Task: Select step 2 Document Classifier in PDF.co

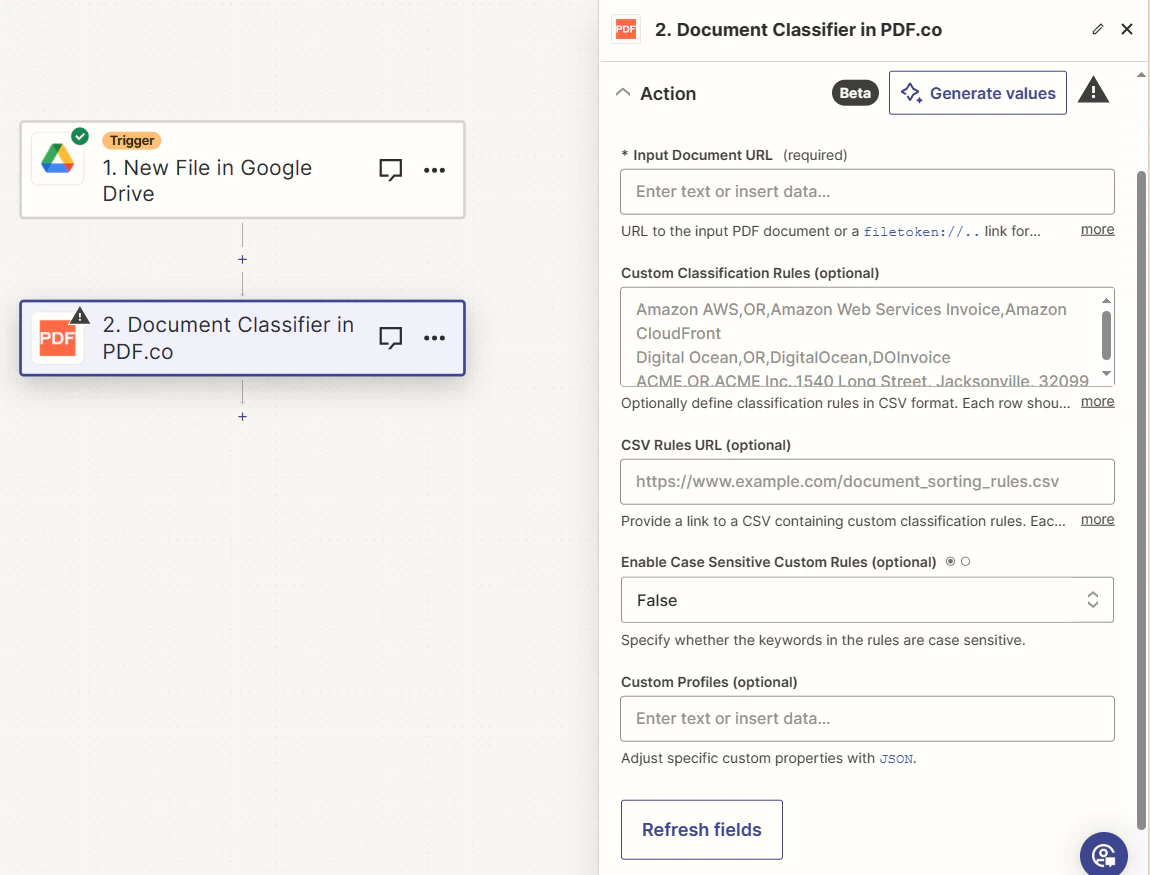Action: 243,338
